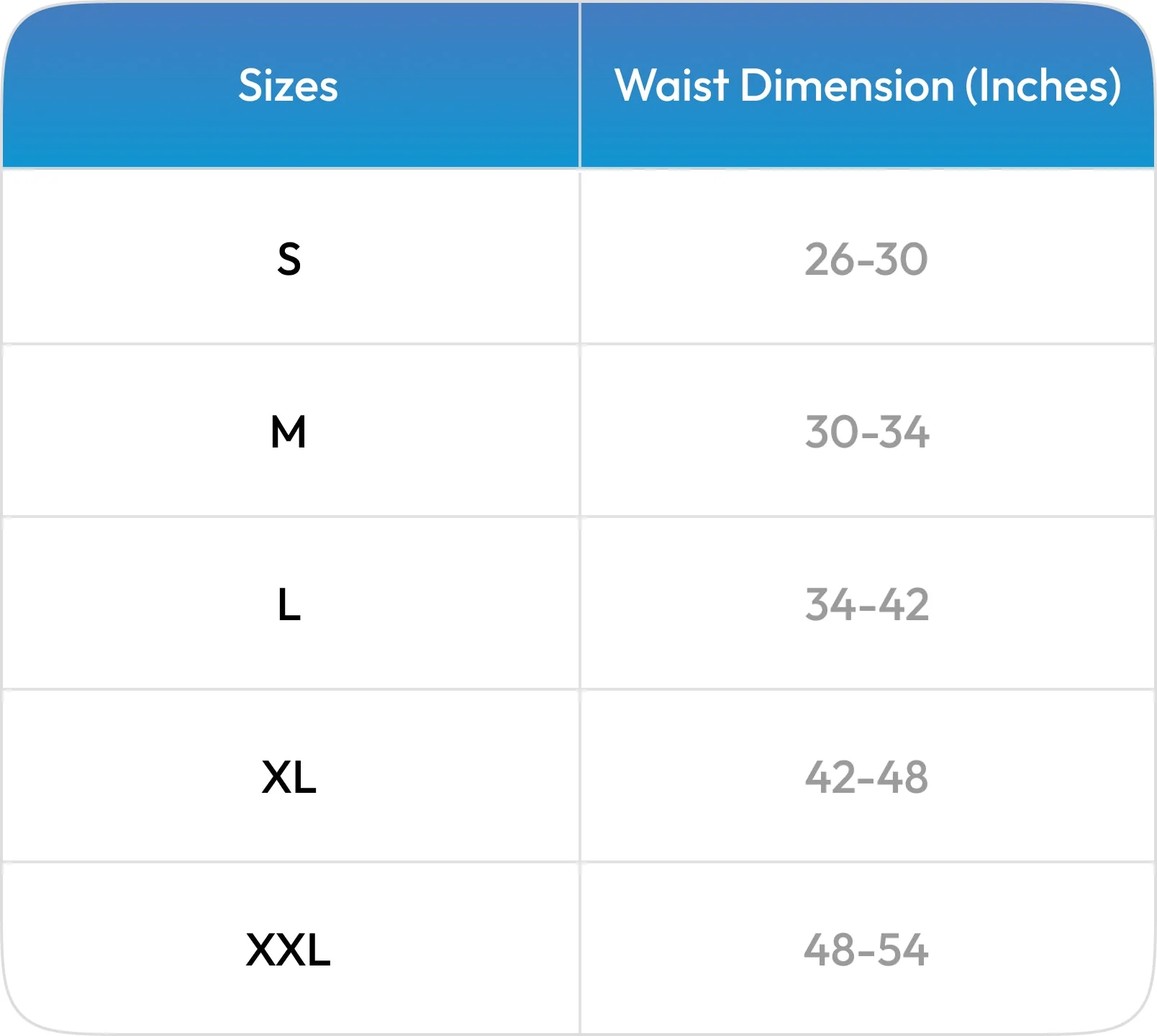The image size is (1157, 1036).
Task: Click the 42-48 waist value
Action: coord(866,777)
